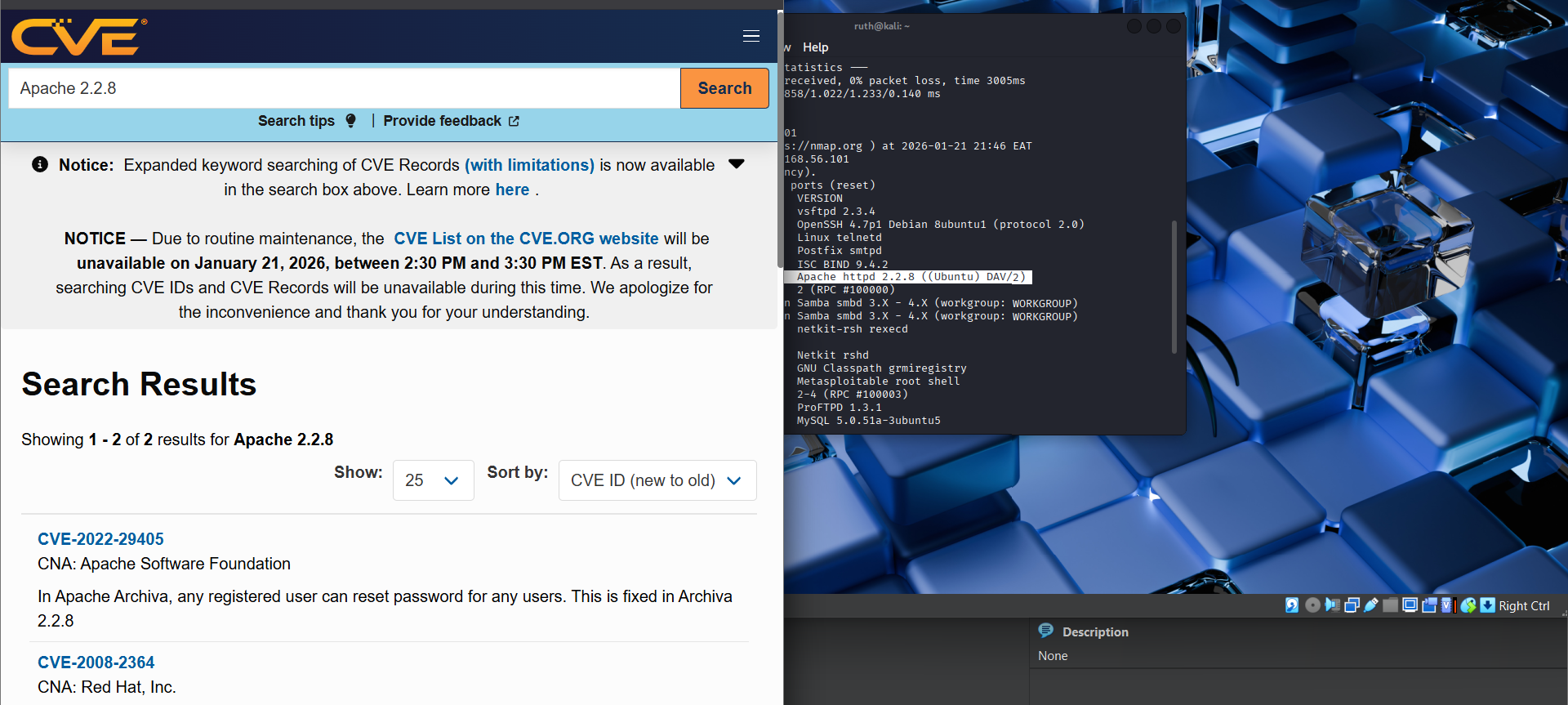Click the hard disk indicator in VirtualBox status bar
This screenshot has width=1568, height=705.
[x=1292, y=605]
